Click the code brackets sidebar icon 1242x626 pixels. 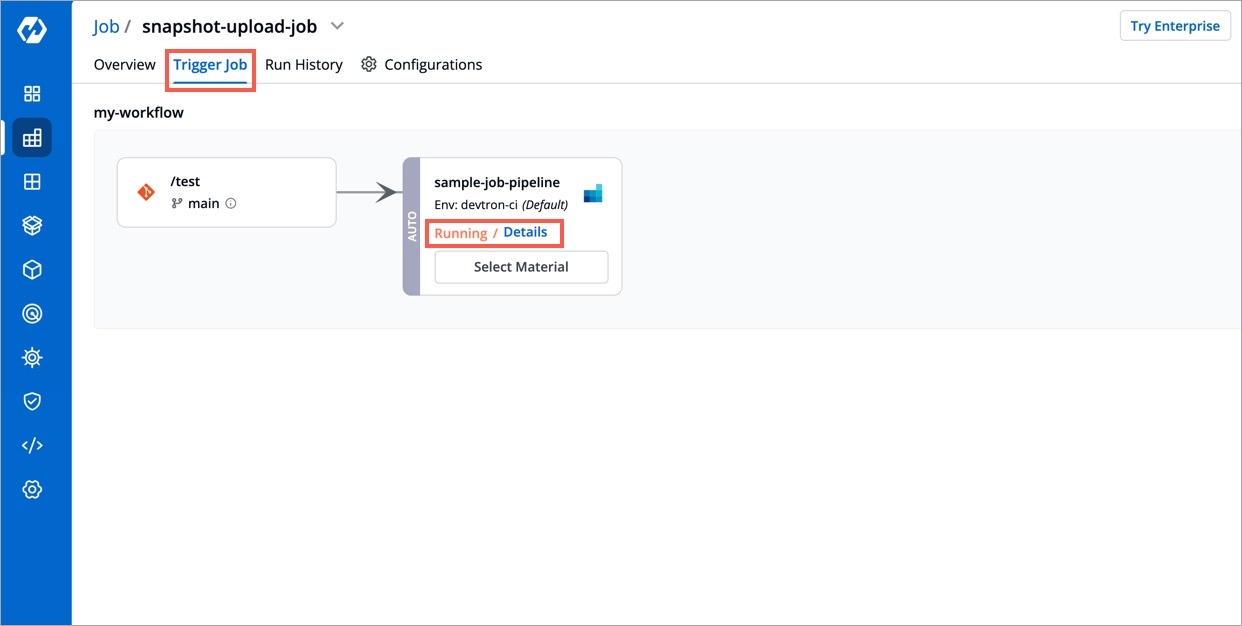[x=32, y=445]
